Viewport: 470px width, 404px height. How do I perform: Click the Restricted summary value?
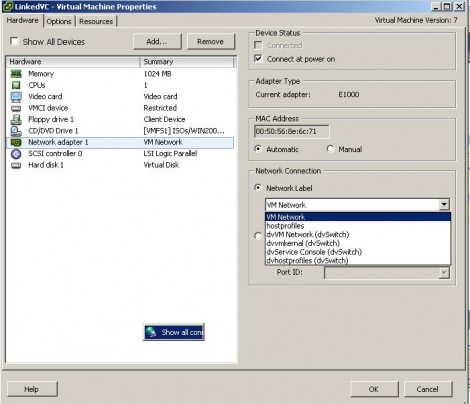pos(160,108)
